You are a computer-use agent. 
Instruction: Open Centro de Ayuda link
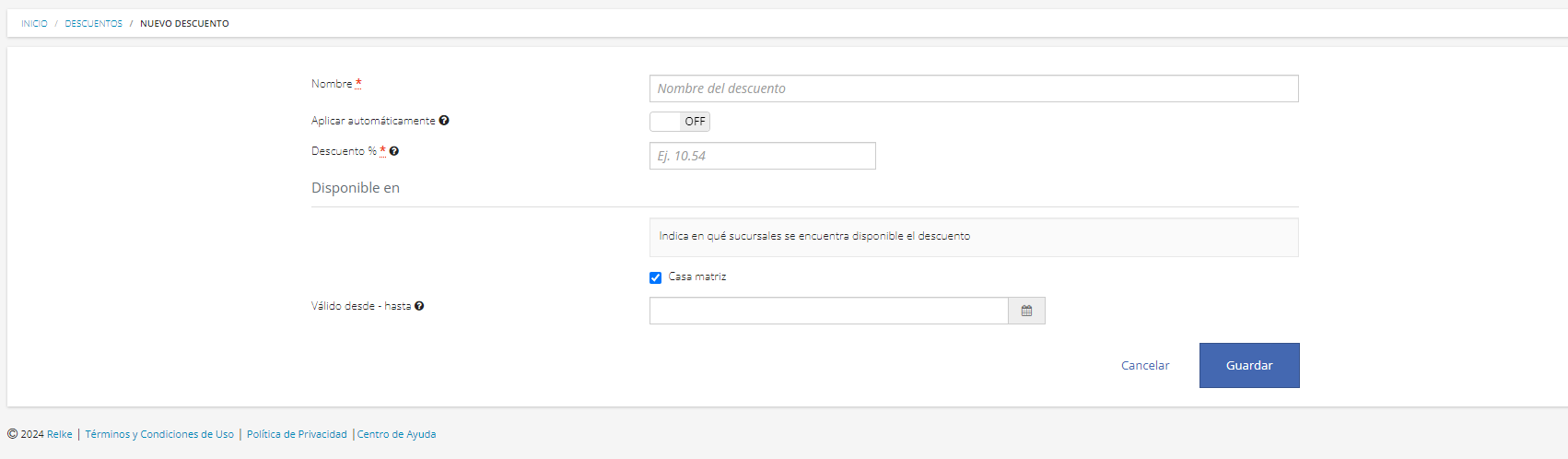(x=397, y=434)
